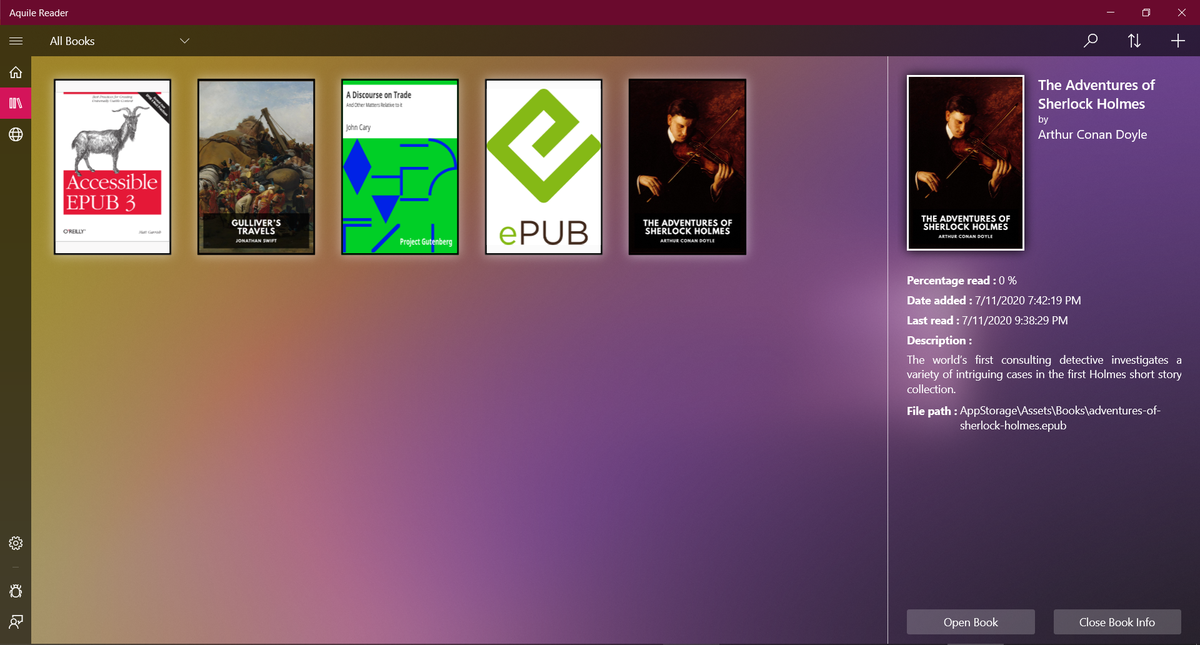Open the online catalog globe icon
The width and height of the screenshot is (1200, 645).
[15, 134]
